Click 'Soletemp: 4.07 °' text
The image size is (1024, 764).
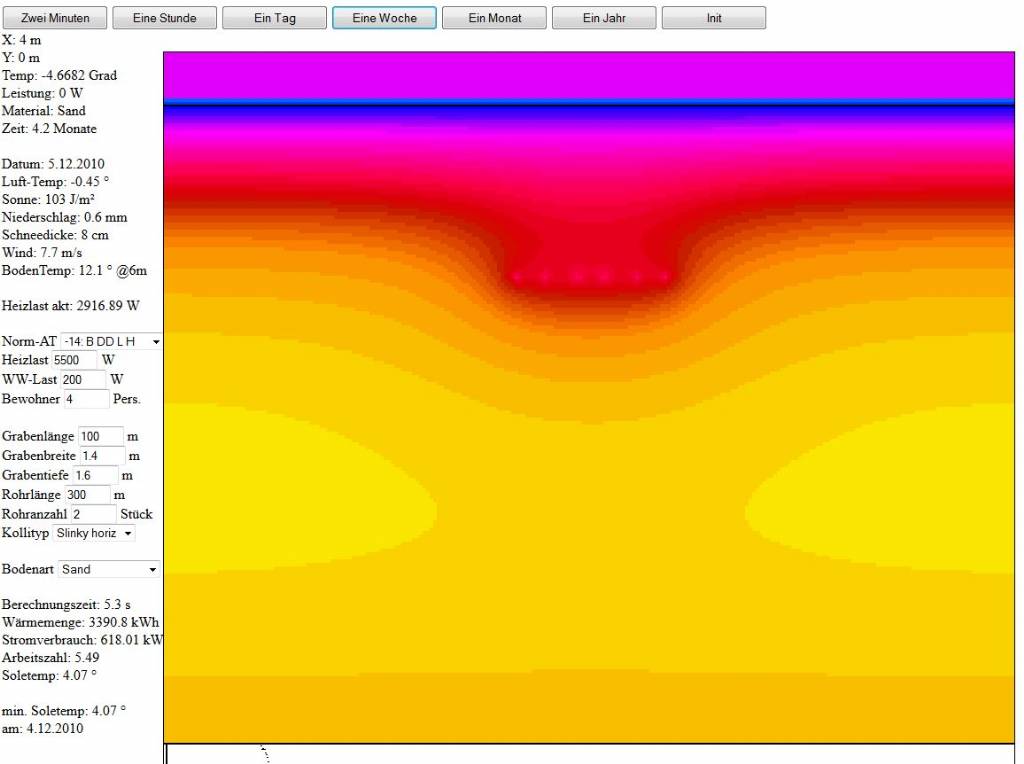point(49,675)
